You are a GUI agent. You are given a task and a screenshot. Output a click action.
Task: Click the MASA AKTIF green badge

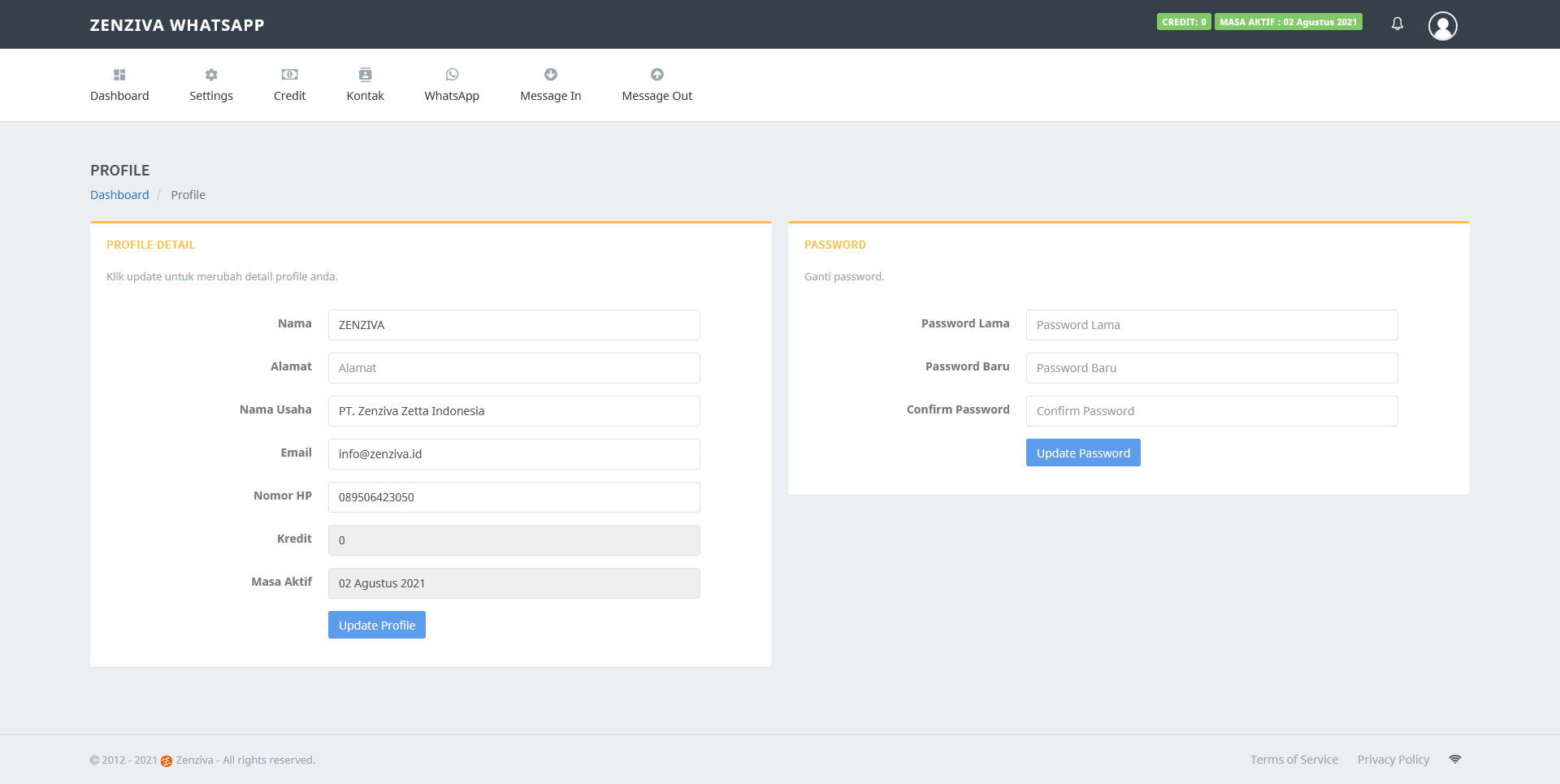point(1289,22)
